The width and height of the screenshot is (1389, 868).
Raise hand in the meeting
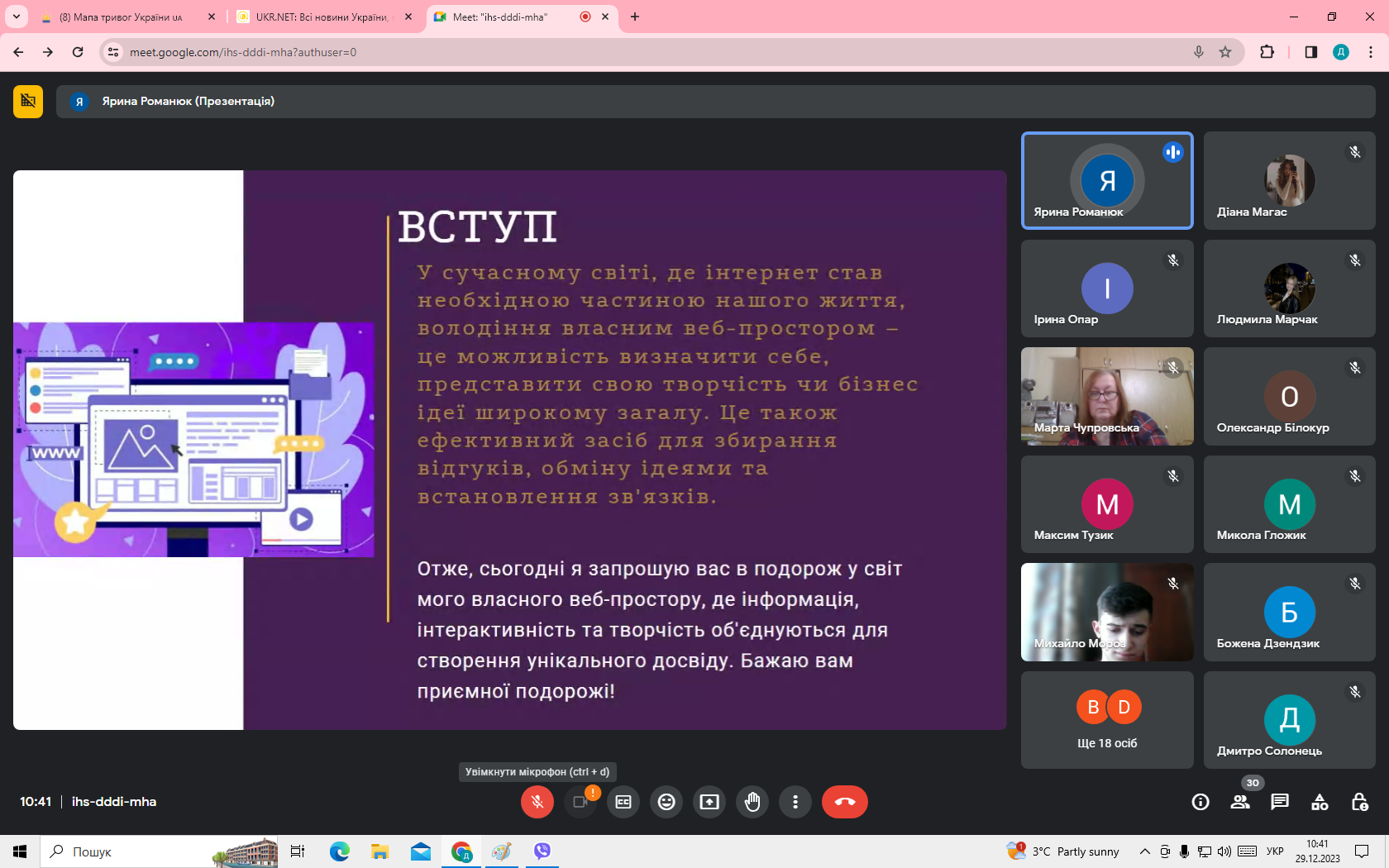click(752, 802)
